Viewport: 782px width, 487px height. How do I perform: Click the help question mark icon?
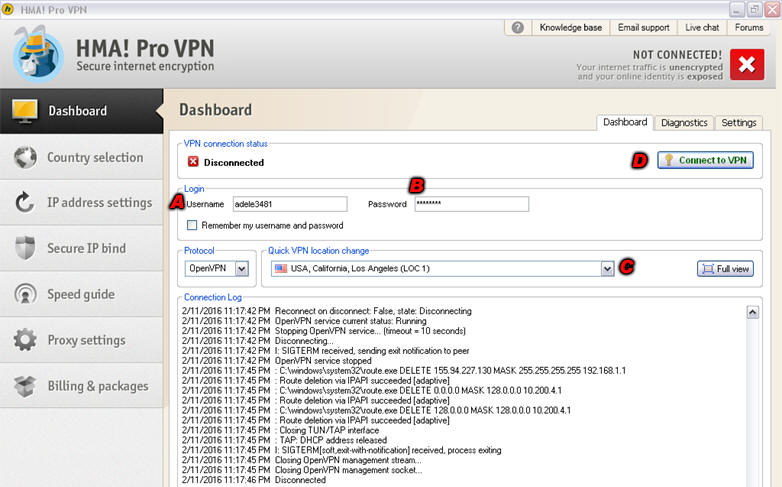click(x=517, y=28)
